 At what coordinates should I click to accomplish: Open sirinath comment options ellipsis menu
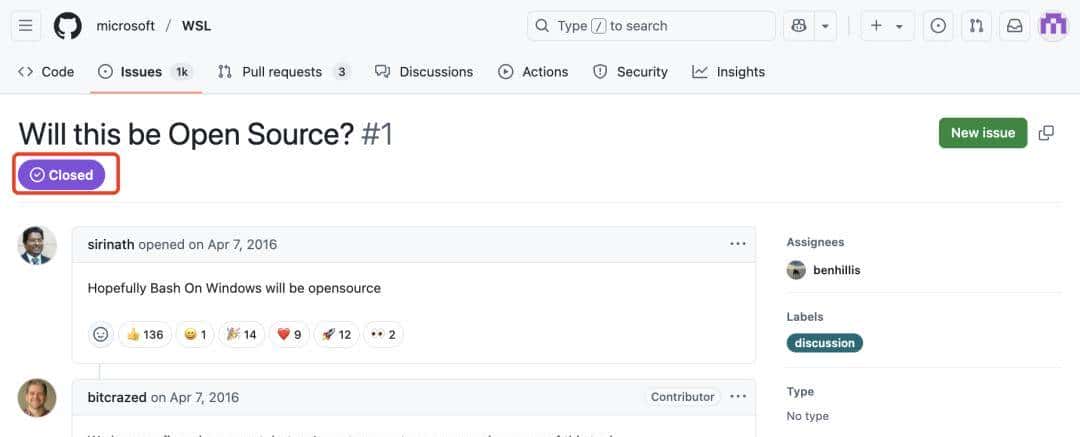(738, 244)
